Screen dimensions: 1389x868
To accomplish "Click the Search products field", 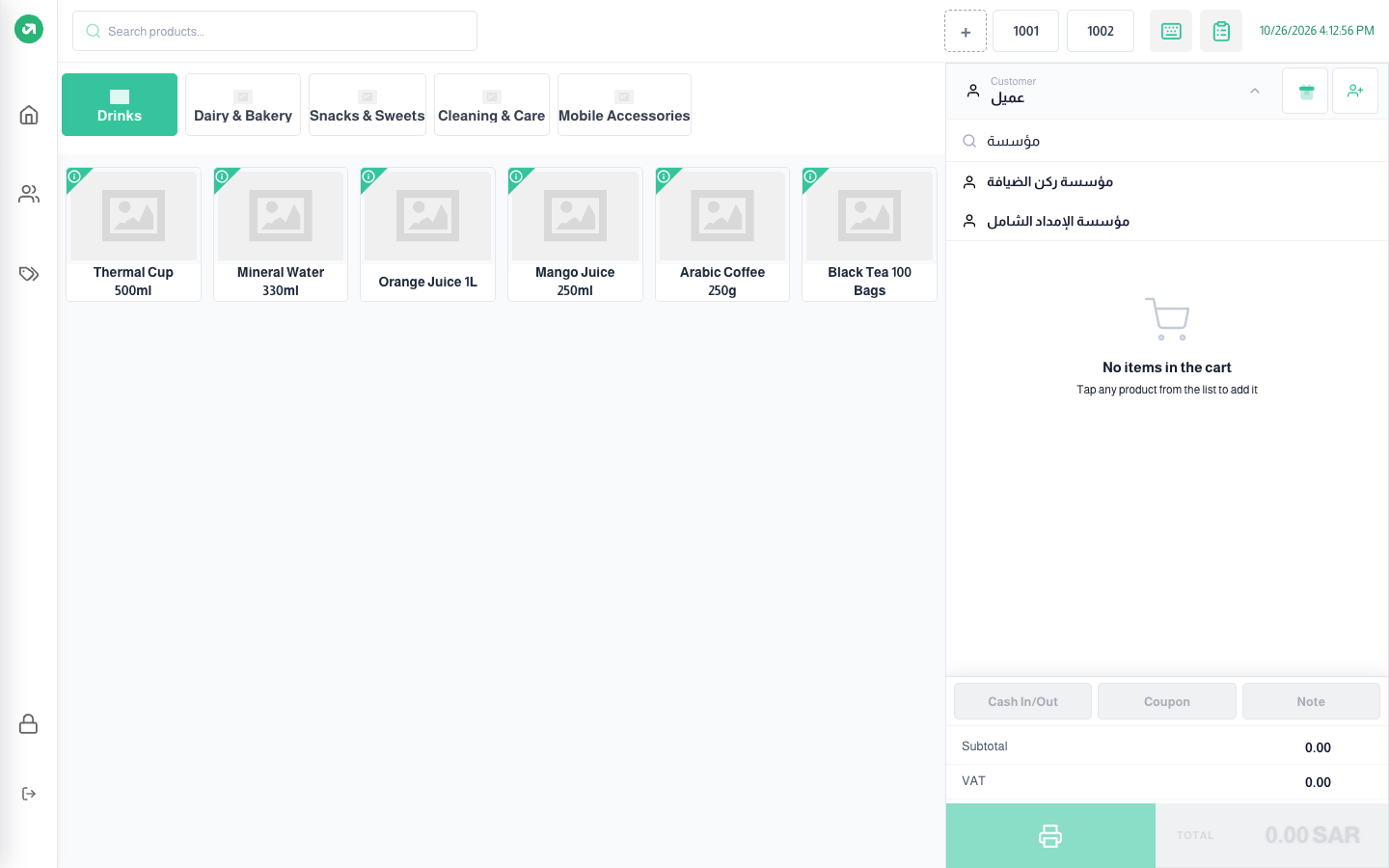I will pos(275,31).
